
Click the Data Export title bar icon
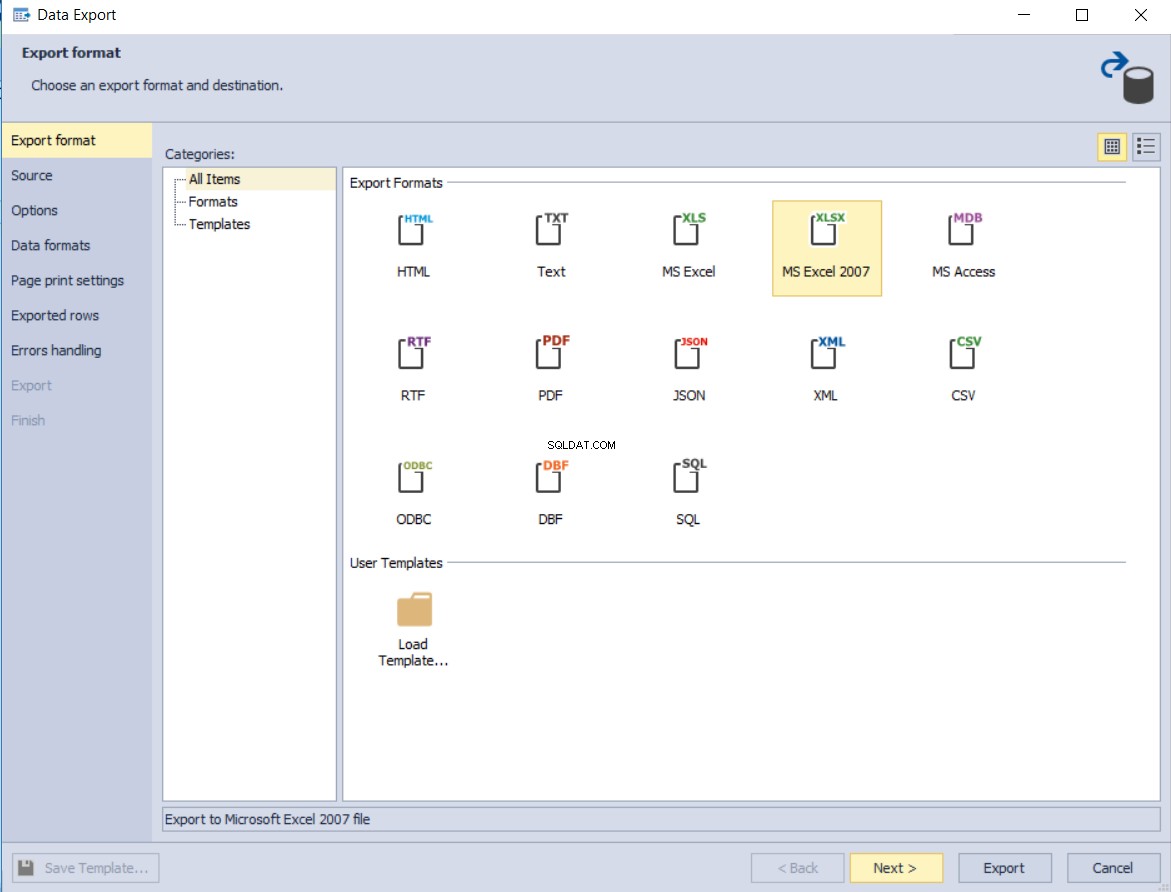coord(22,15)
